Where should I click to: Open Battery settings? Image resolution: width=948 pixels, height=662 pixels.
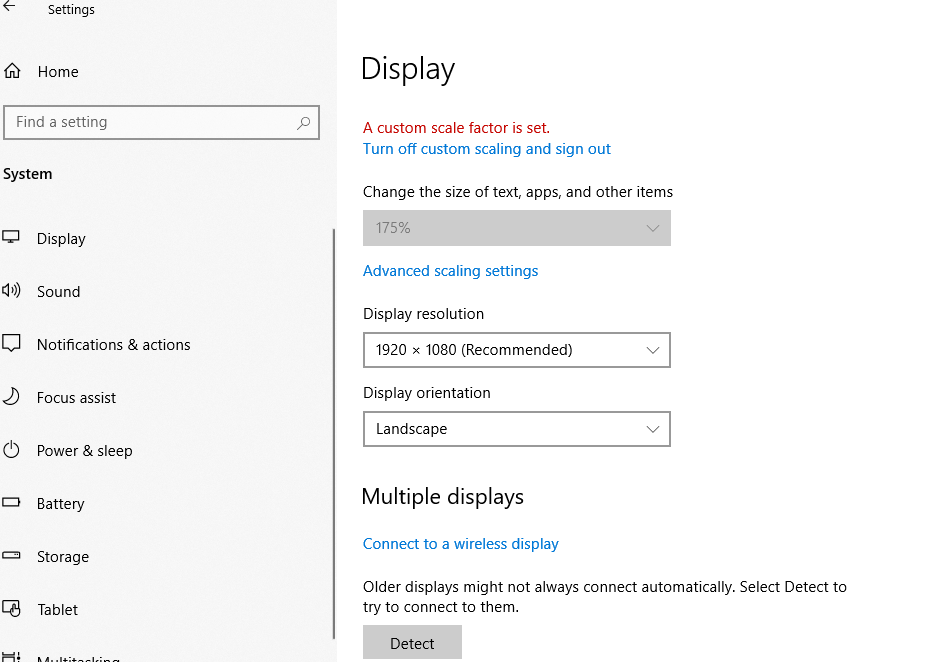click(60, 504)
